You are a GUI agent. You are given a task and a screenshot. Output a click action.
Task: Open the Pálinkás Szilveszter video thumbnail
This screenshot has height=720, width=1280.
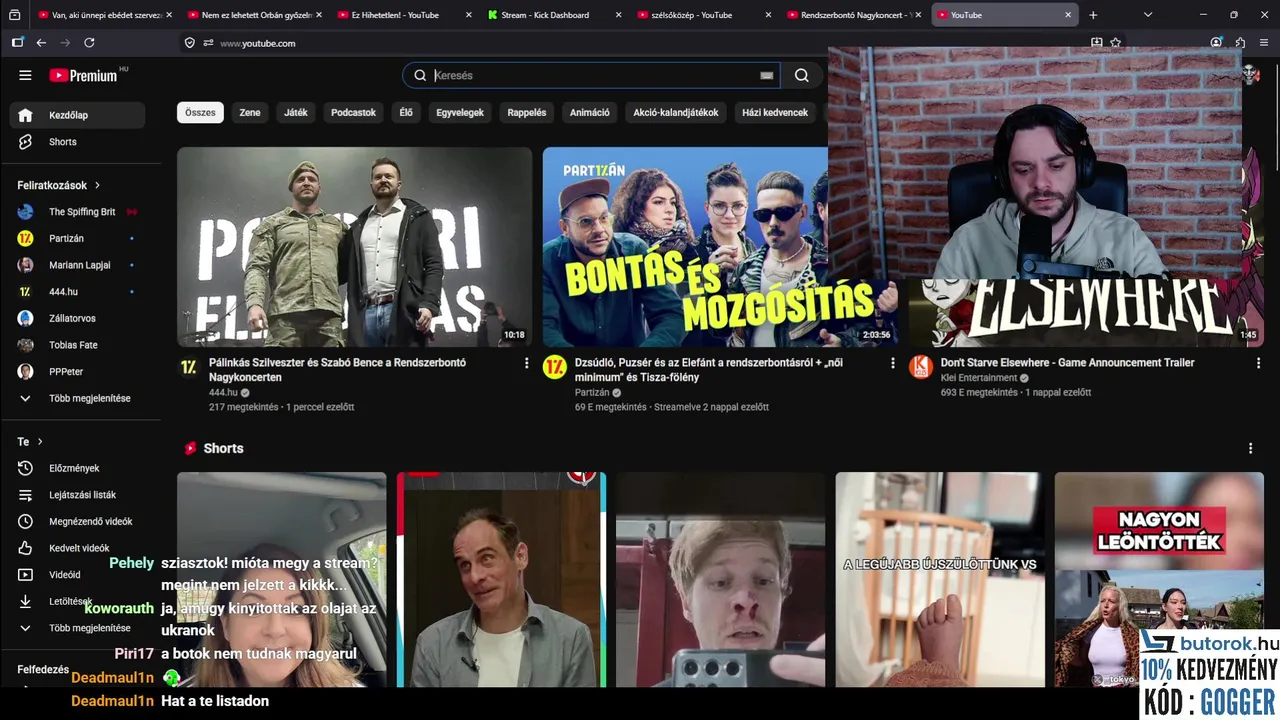355,247
